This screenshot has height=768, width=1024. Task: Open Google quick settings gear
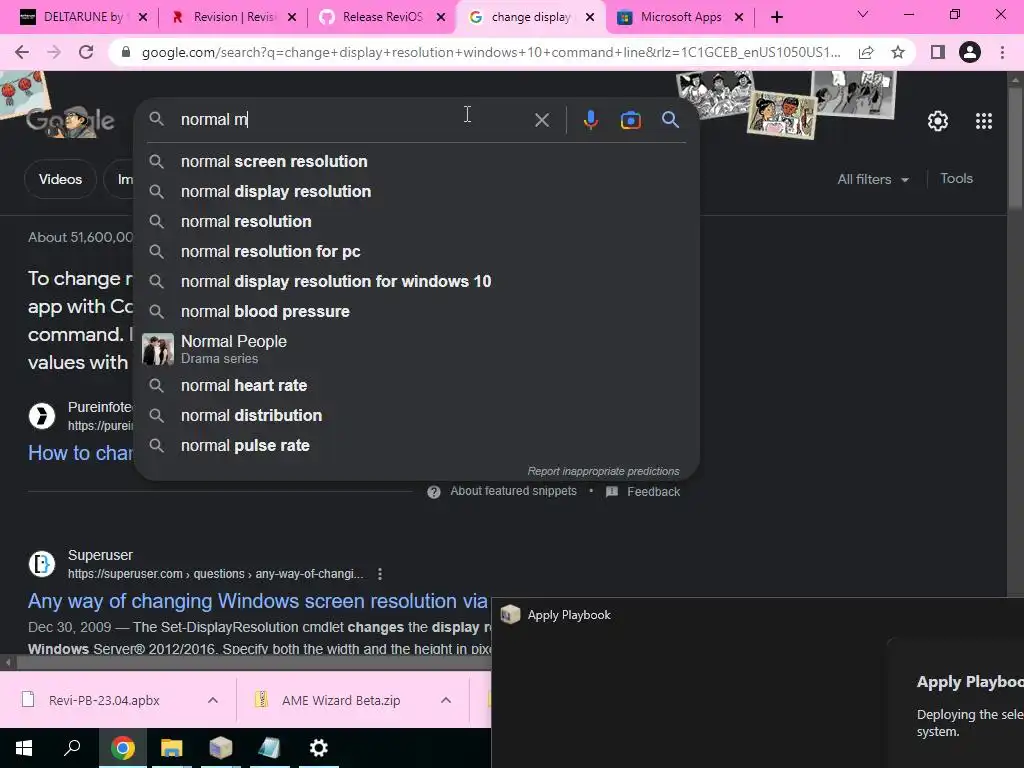click(x=938, y=121)
